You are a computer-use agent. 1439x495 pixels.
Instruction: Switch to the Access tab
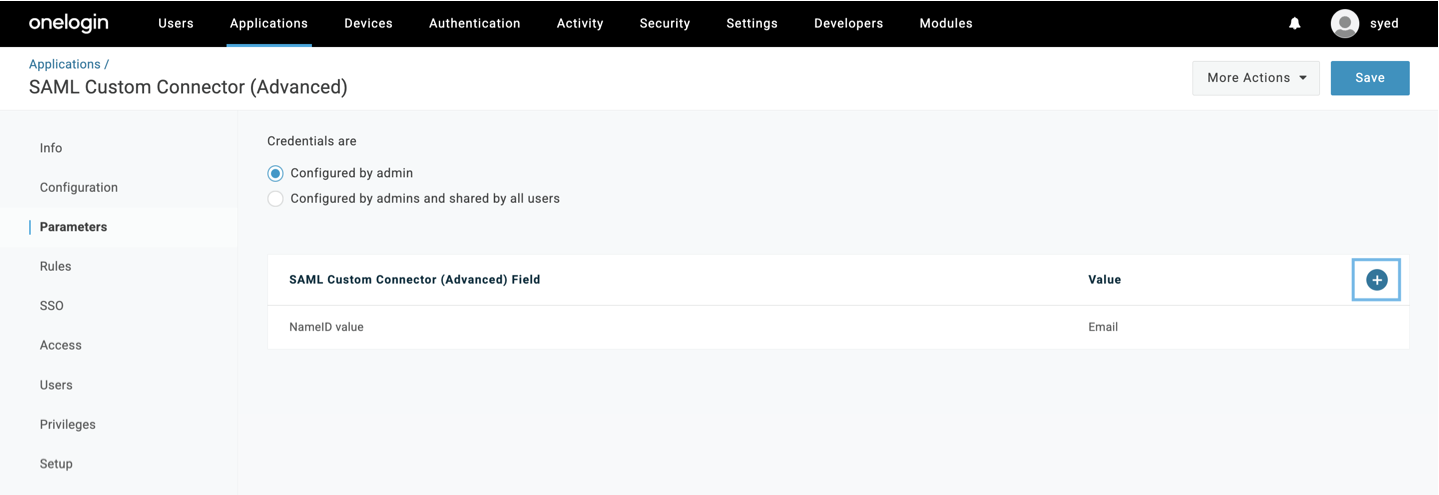coord(61,345)
